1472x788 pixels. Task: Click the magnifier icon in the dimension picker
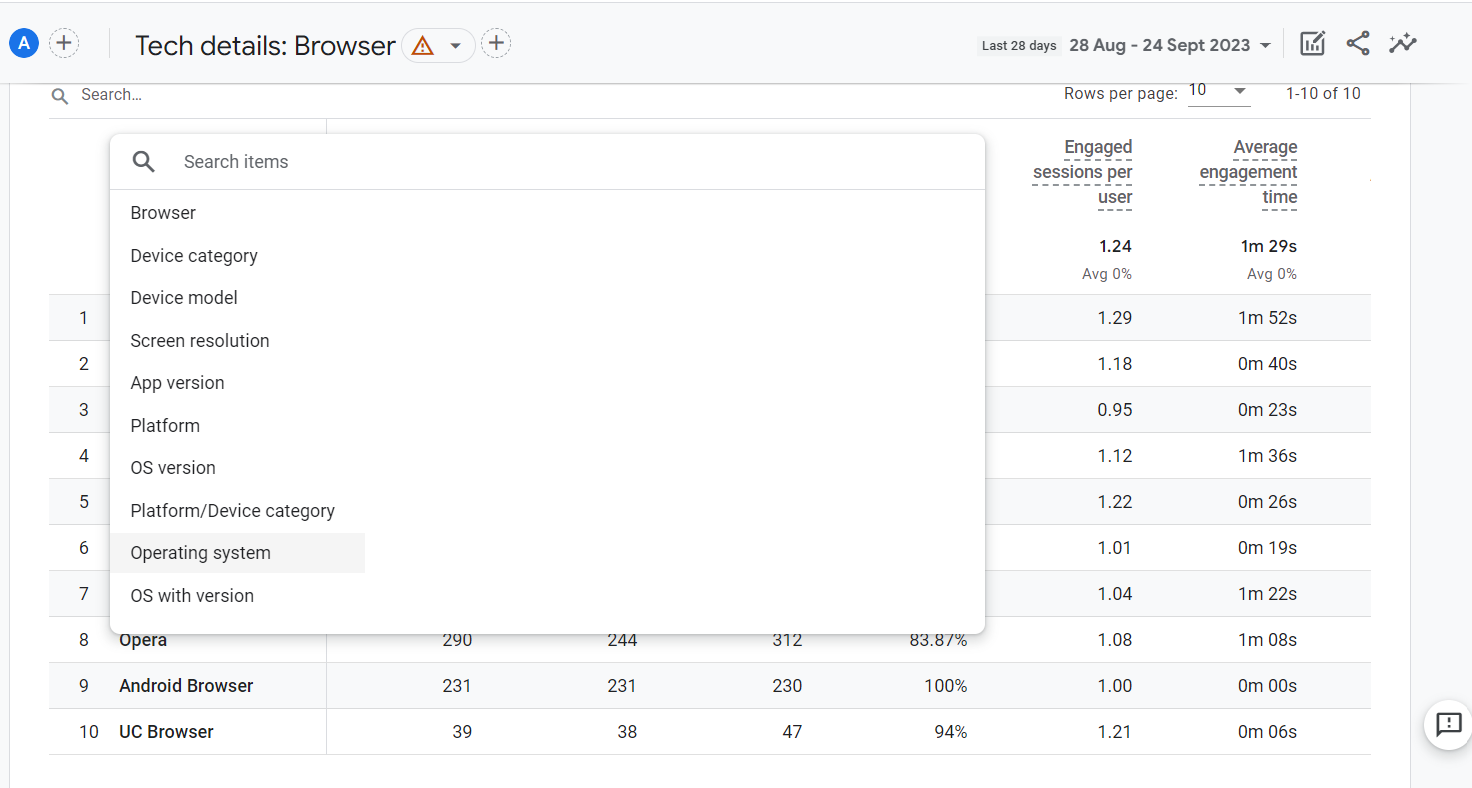pyautogui.click(x=144, y=162)
